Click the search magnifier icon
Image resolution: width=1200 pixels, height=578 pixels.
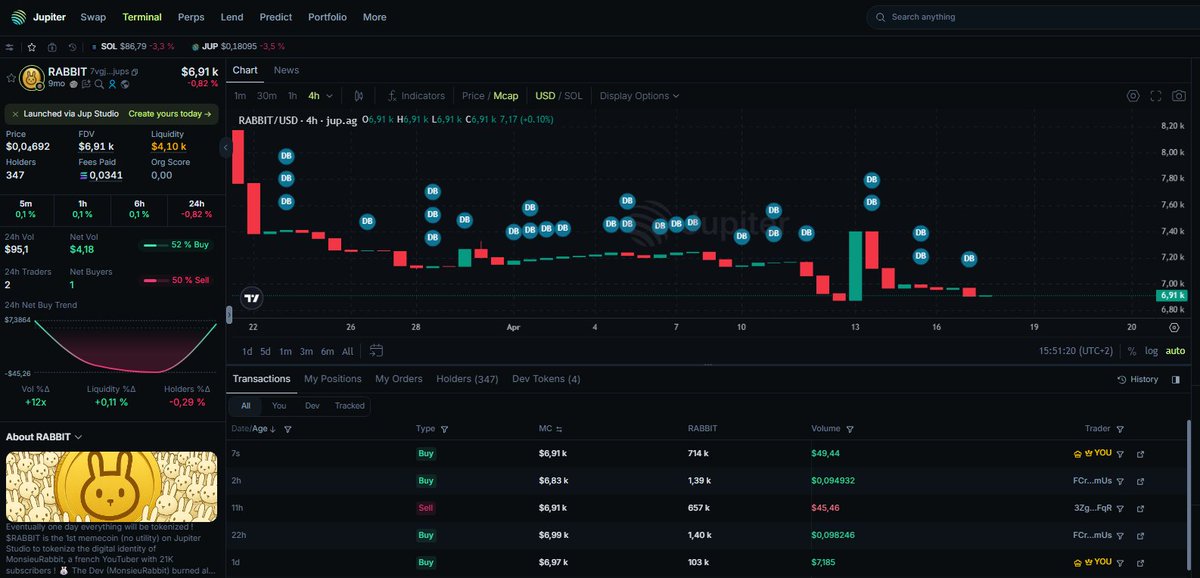click(x=881, y=17)
